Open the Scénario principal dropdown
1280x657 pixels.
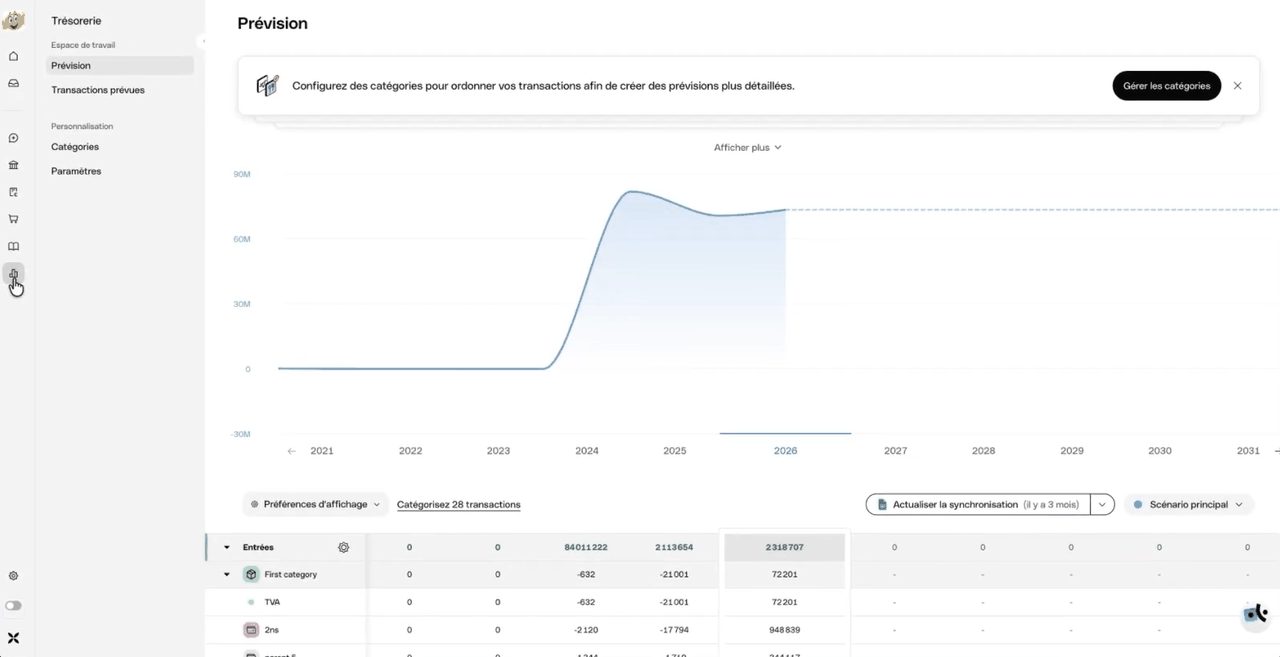click(1188, 505)
